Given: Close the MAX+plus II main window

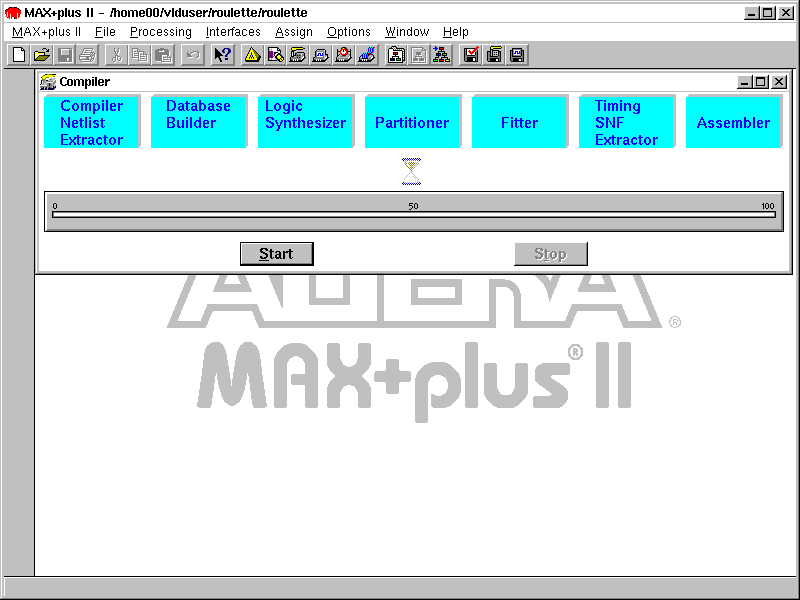Looking at the screenshot, I should tap(785, 13).
